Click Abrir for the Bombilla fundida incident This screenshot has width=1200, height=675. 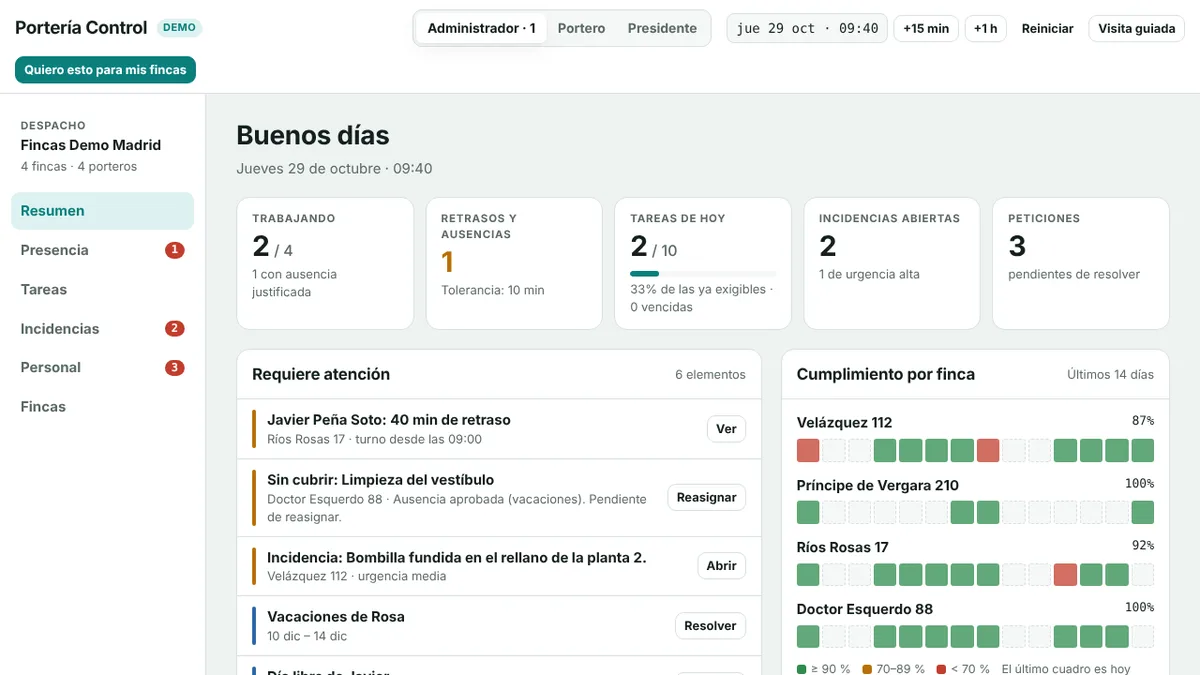[721, 566]
